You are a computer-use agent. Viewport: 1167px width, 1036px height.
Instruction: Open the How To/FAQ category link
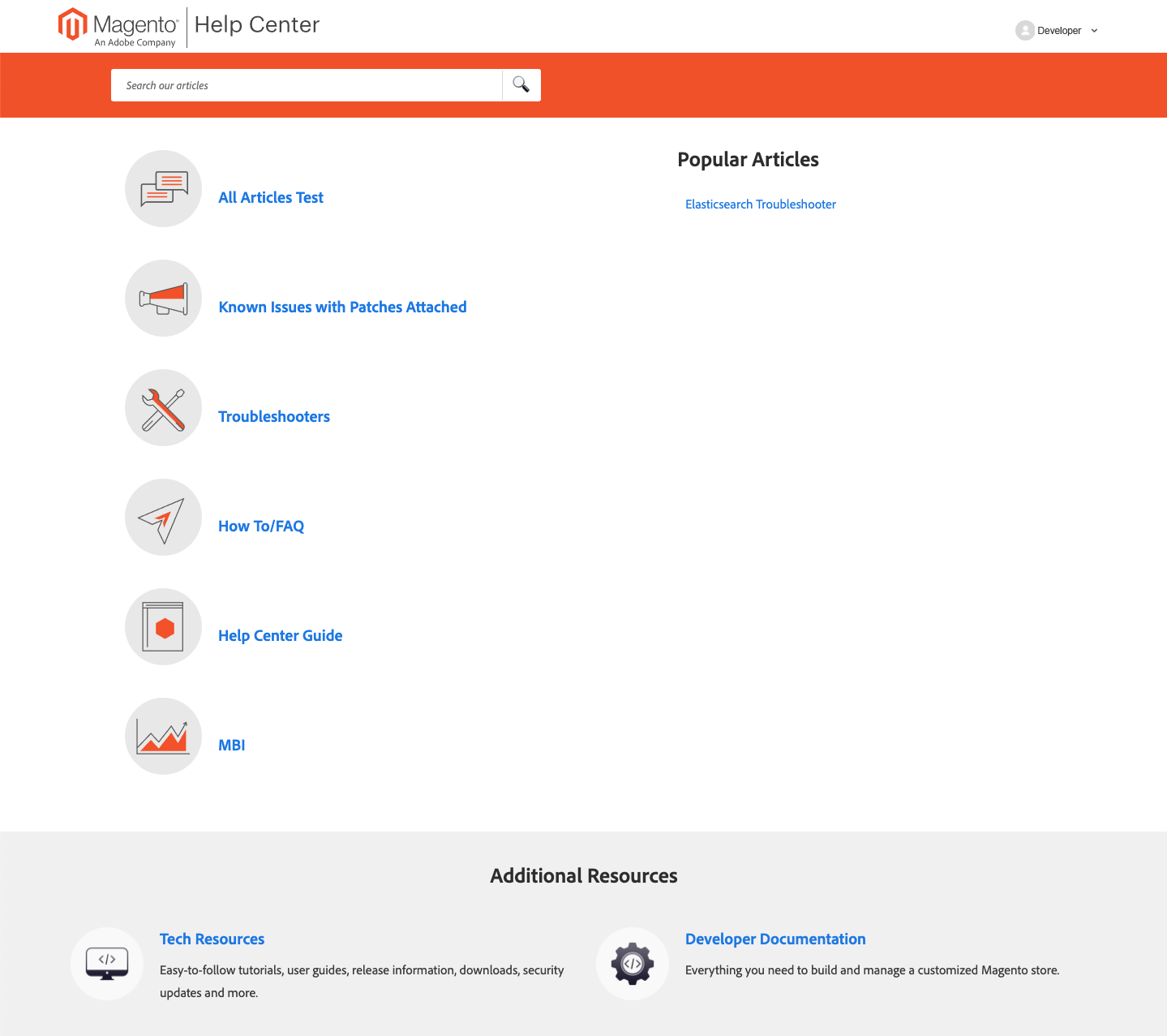[x=261, y=526]
